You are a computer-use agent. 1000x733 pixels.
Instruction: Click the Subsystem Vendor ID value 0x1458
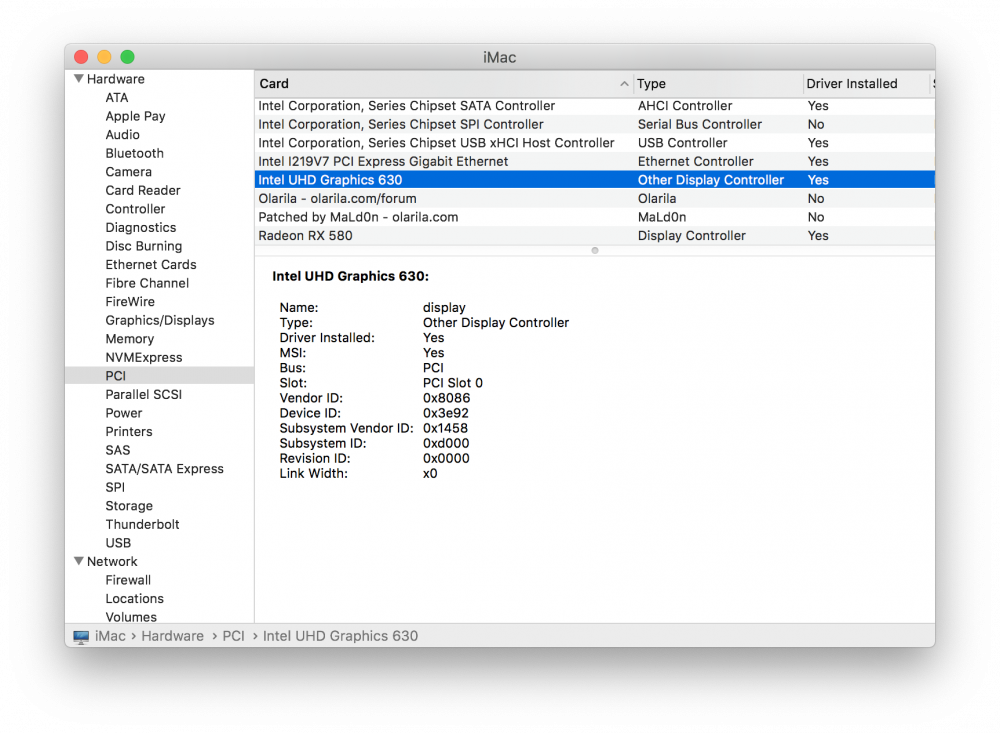[445, 428]
